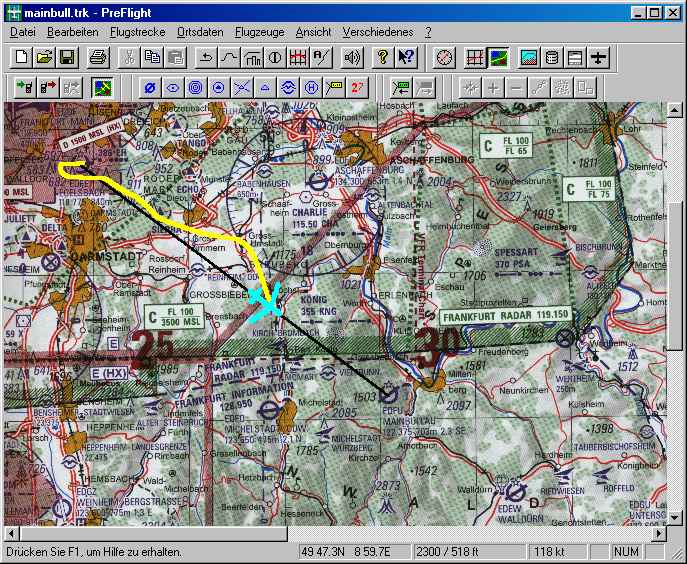Image resolution: width=687 pixels, height=564 pixels.
Task: Download from GPS device green-arrow icon
Action: point(25,88)
